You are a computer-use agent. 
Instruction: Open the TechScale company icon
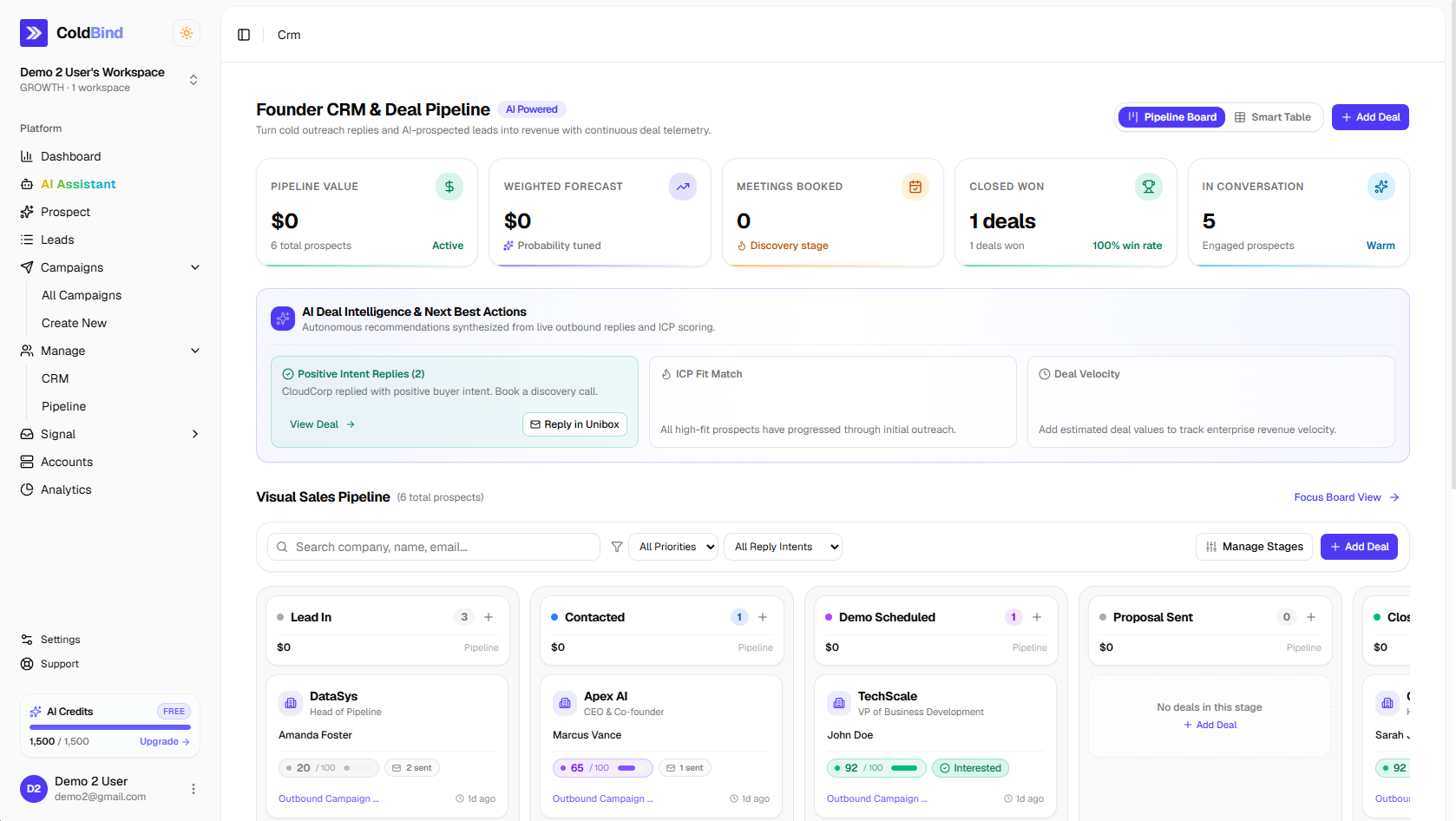(x=839, y=703)
